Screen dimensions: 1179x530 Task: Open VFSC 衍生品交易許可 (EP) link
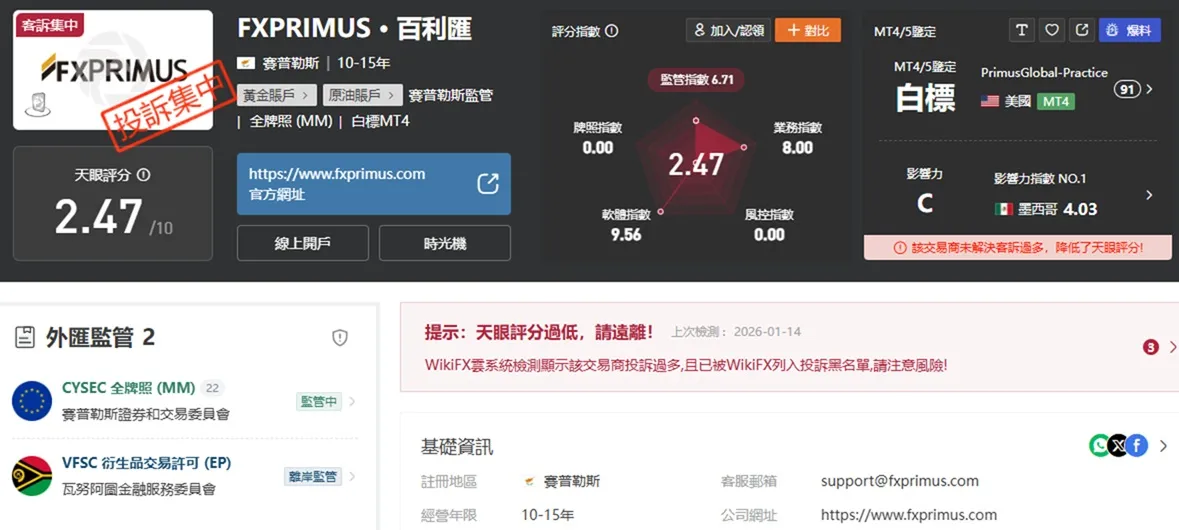pyautogui.click(x=147, y=463)
